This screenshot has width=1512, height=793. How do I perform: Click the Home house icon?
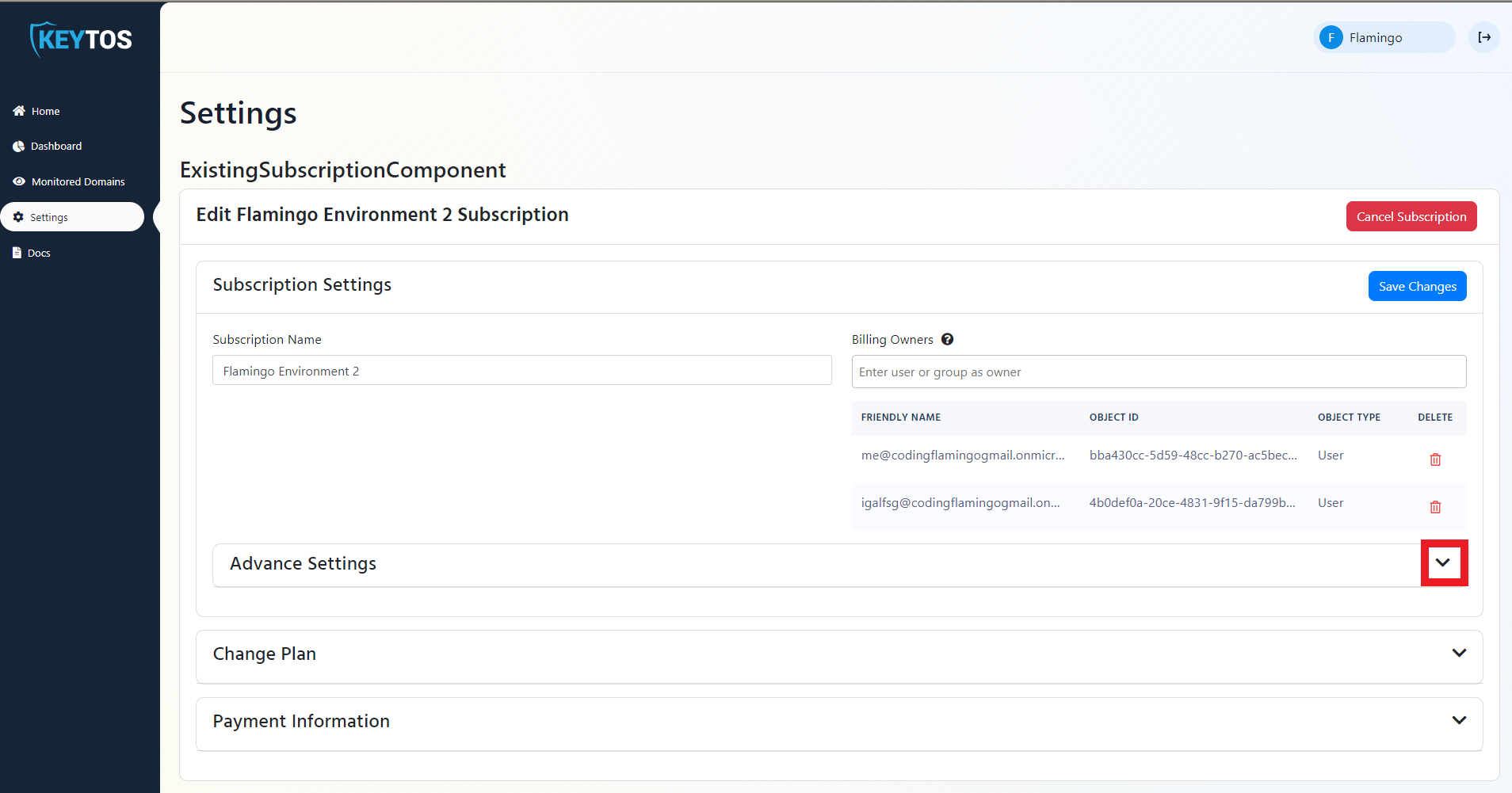pos(19,111)
